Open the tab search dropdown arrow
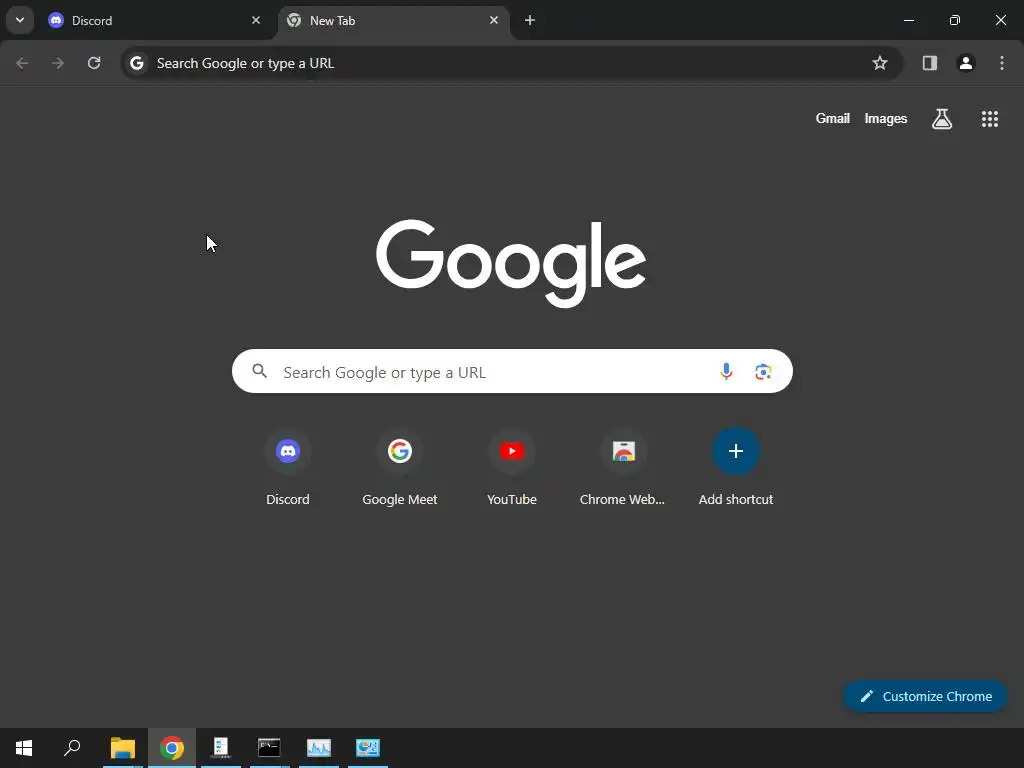Image resolution: width=1024 pixels, height=768 pixels. [x=20, y=20]
